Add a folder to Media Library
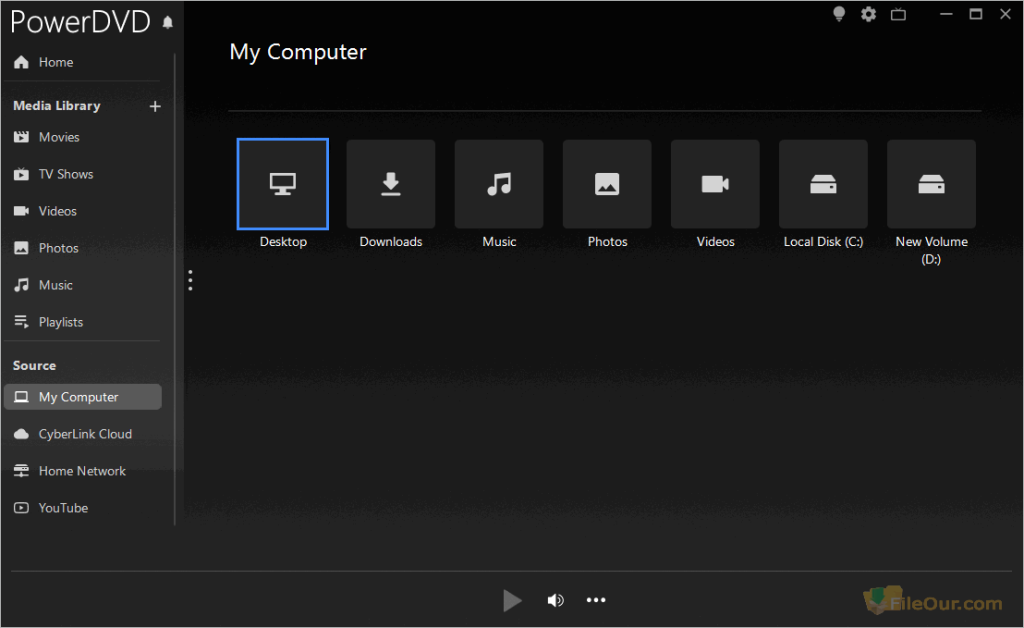 [155, 105]
